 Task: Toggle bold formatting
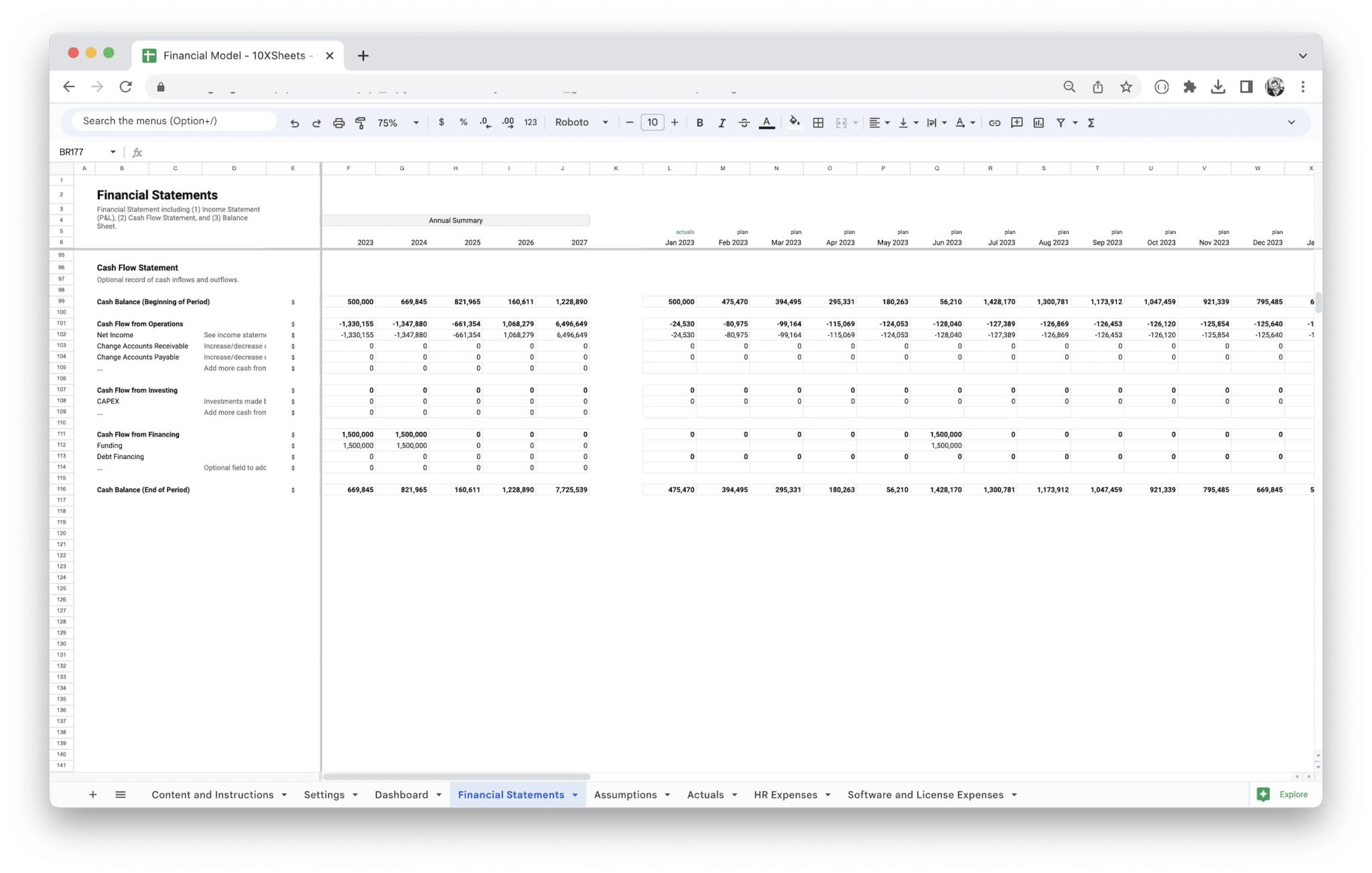(699, 122)
